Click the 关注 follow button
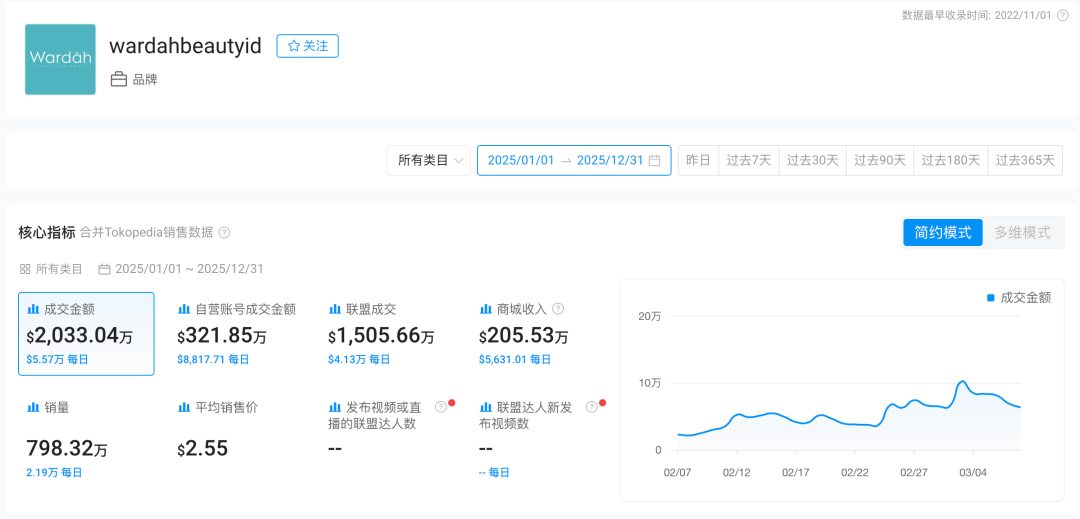 click(307, 46)
